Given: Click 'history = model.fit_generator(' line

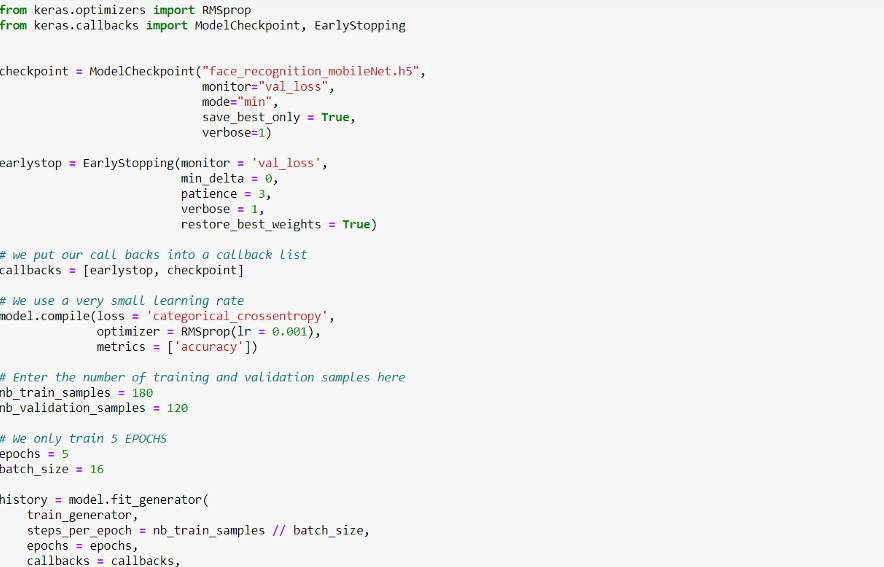Looking at the screenshot, I should pos(104,500).
